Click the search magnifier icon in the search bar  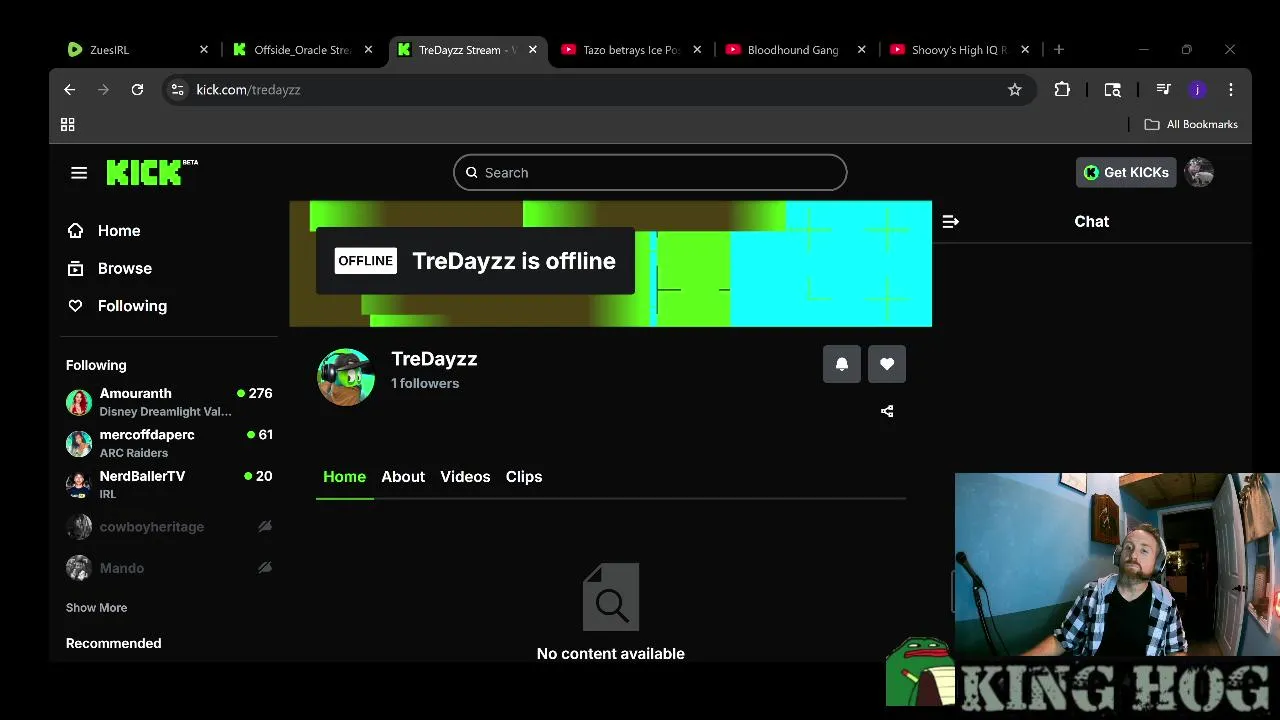pyautogui.click(x=472, y=173)
